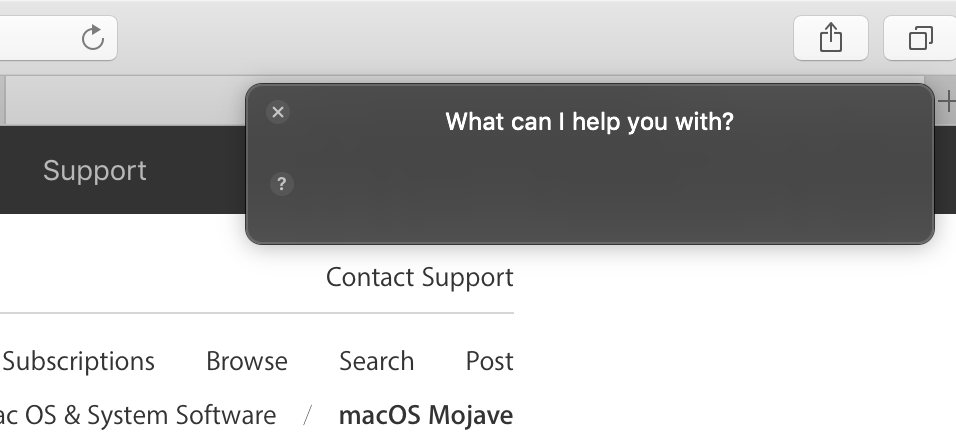Go to Support in navigation bar

click(95, 171)
